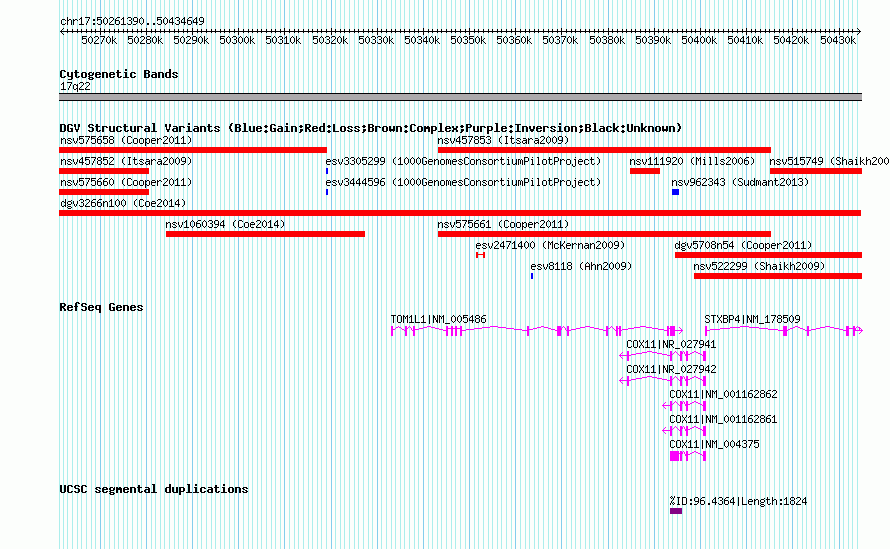890x549 pixels.
Task: Click the %ID:96.4364|Length:1824 duplication label
Action: click(x=738, y=501)
